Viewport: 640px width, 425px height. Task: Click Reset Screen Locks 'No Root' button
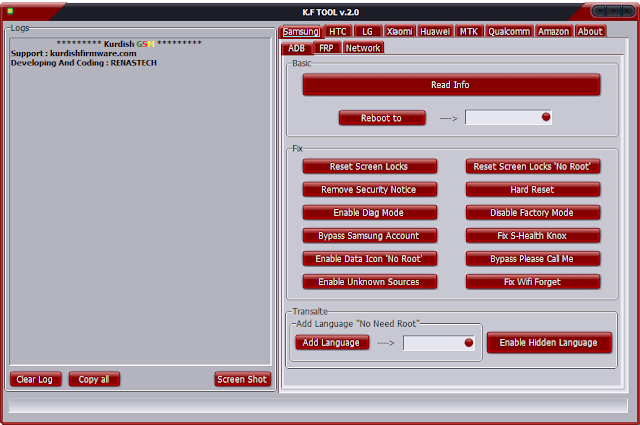coord(533,167)
